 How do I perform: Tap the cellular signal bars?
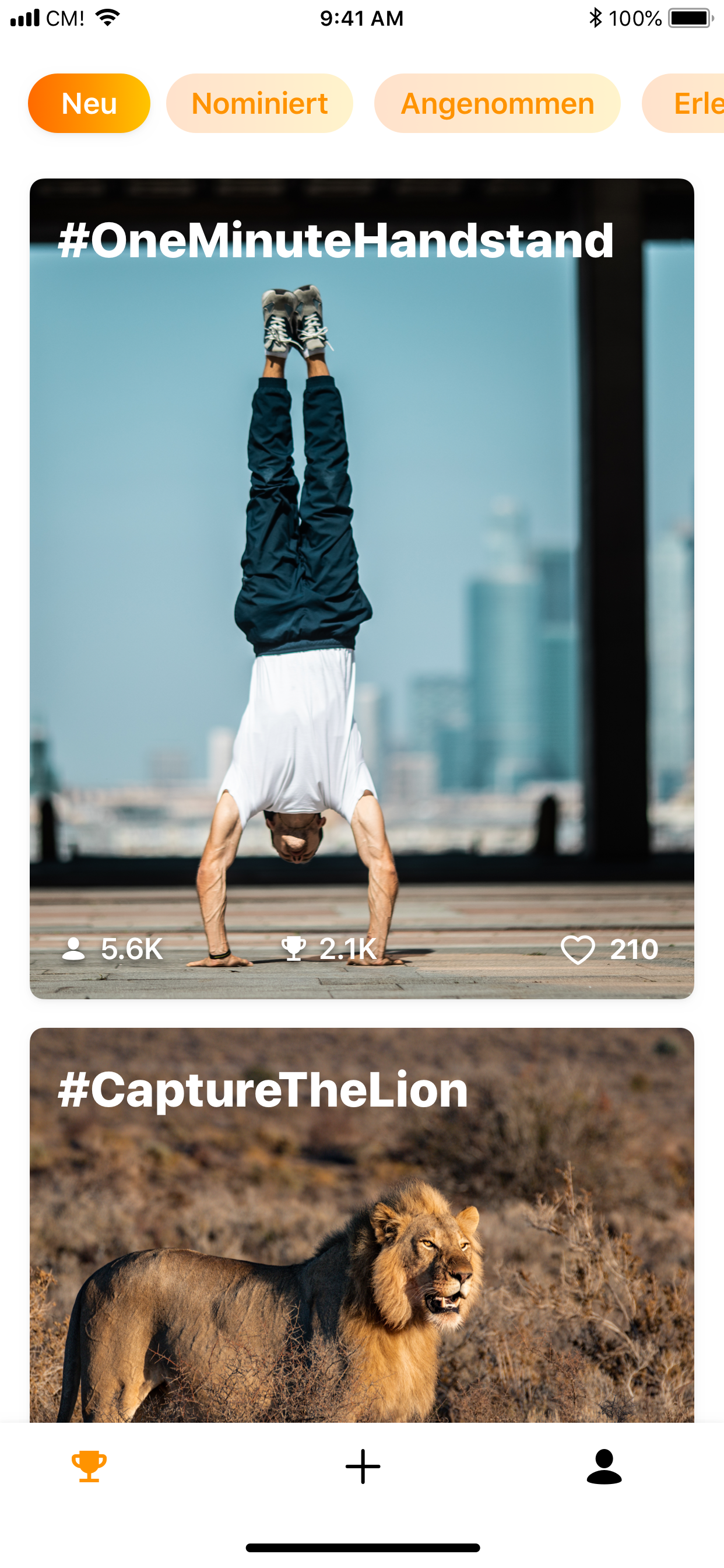point(25,18)
